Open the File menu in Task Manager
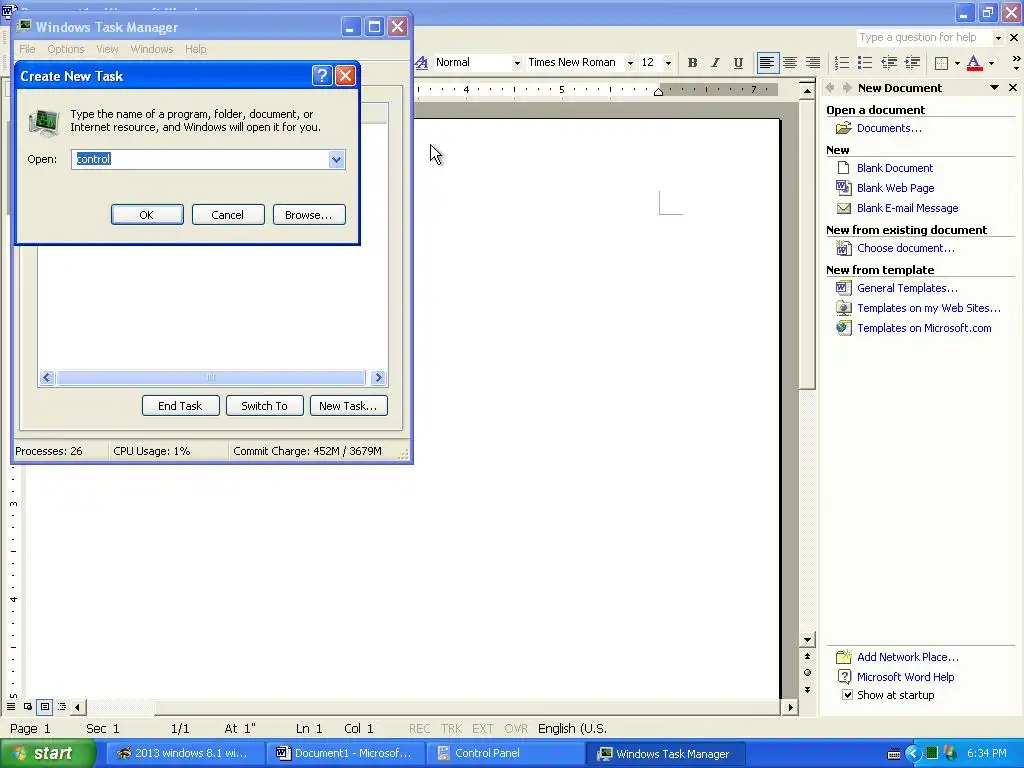This screenshot has height=768, width=1024. [x=27, y=49]
